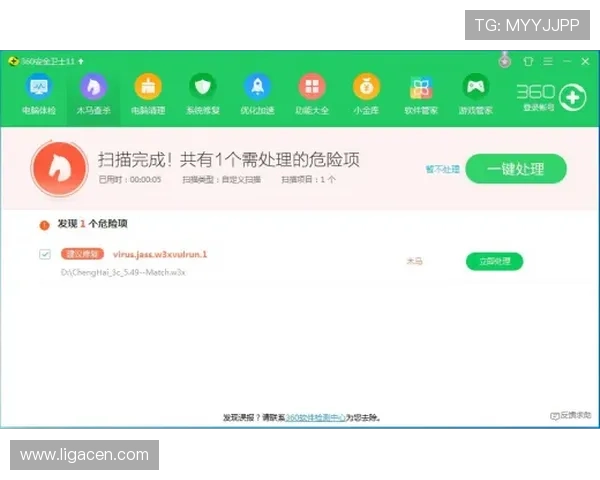Screen dimensions: 600x480
Task: Click 立即处理 button for detected virus
Action: click(494, 261)
